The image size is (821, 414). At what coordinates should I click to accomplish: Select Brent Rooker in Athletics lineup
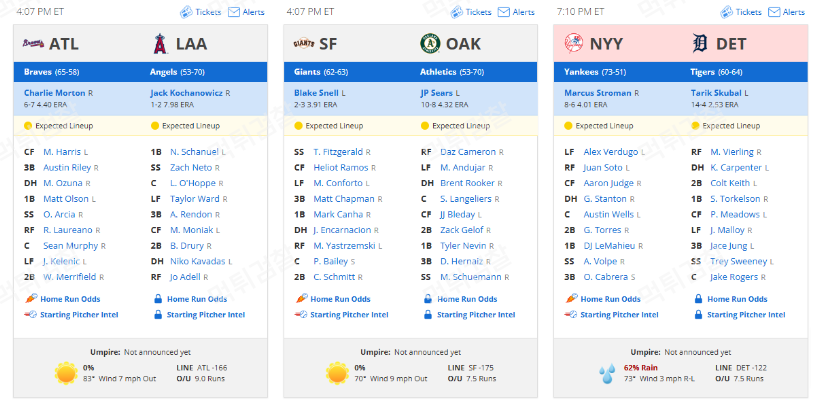pos(468,183)
